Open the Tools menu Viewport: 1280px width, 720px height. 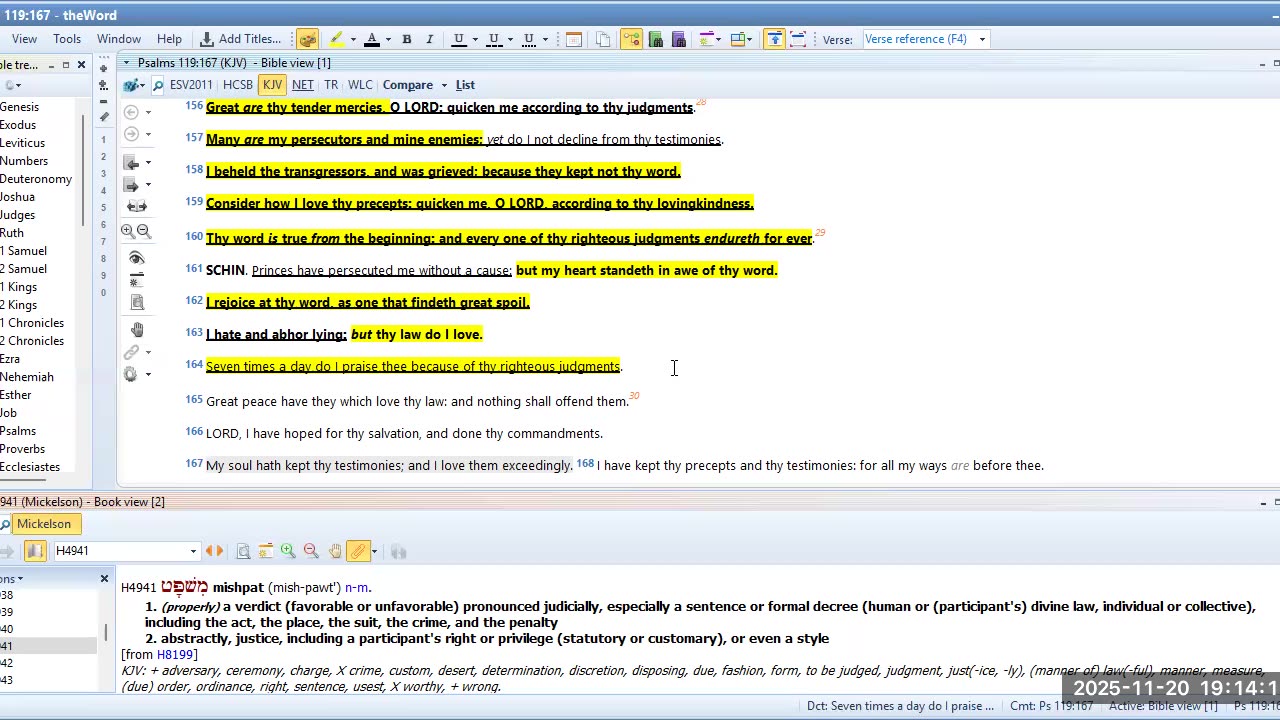(x=67, y=39)
